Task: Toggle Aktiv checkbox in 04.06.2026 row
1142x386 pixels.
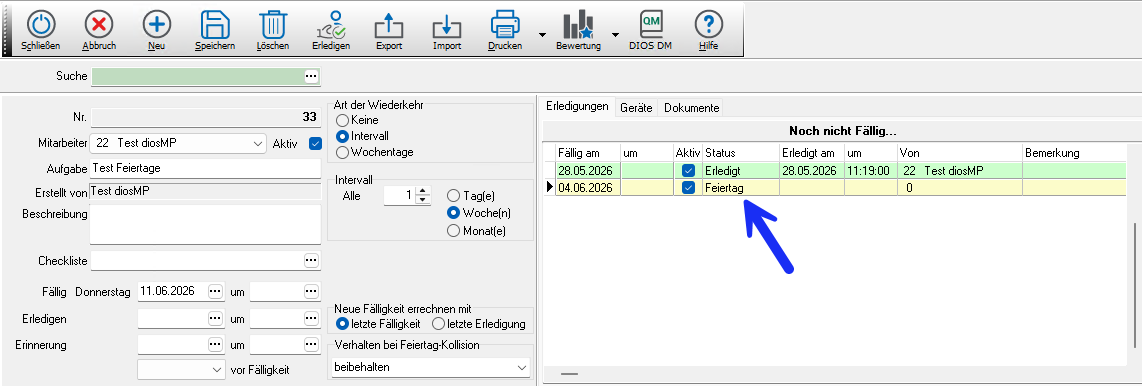Action: 688,188
